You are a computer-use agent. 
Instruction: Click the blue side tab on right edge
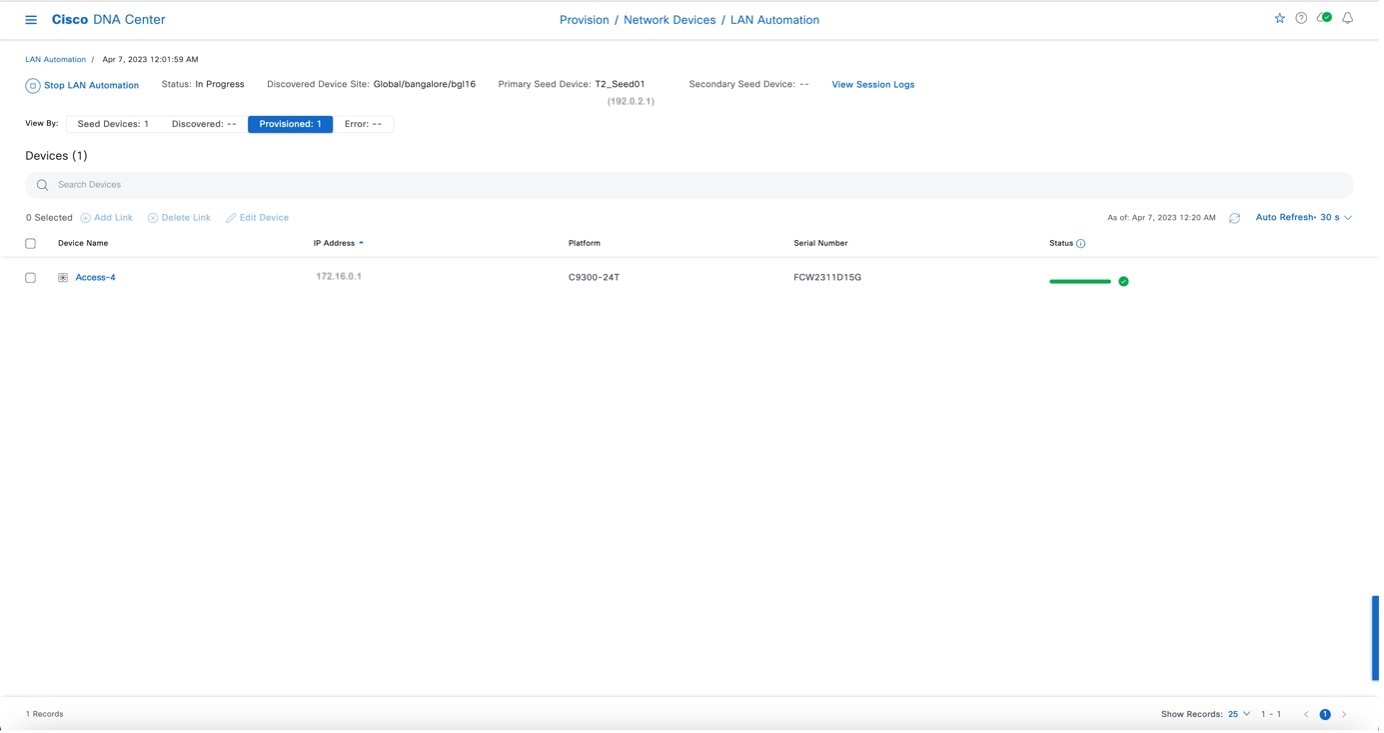[x=1380, y=640]
